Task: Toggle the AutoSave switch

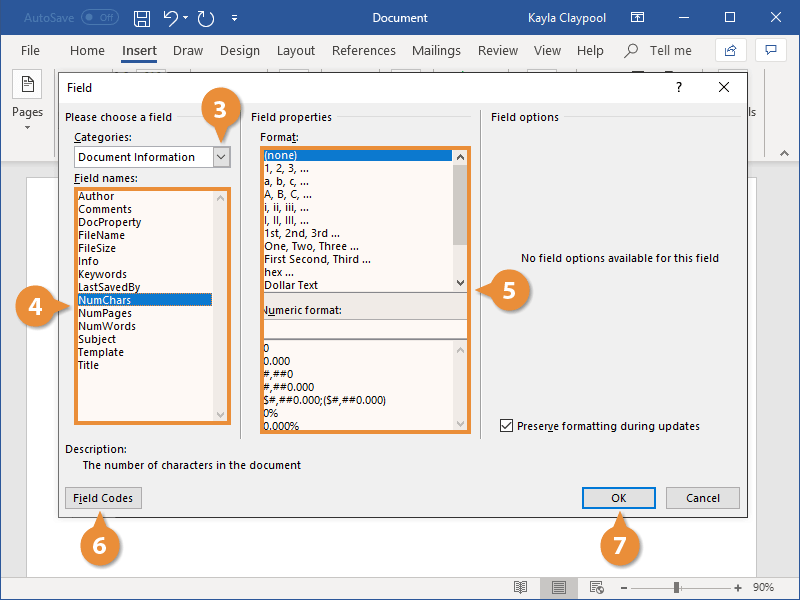Action: point(99,18)
